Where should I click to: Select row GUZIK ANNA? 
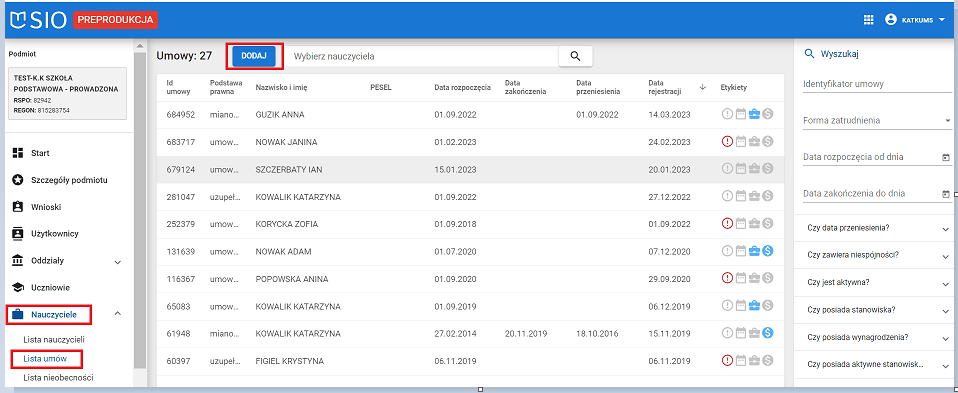coord(470,114)
